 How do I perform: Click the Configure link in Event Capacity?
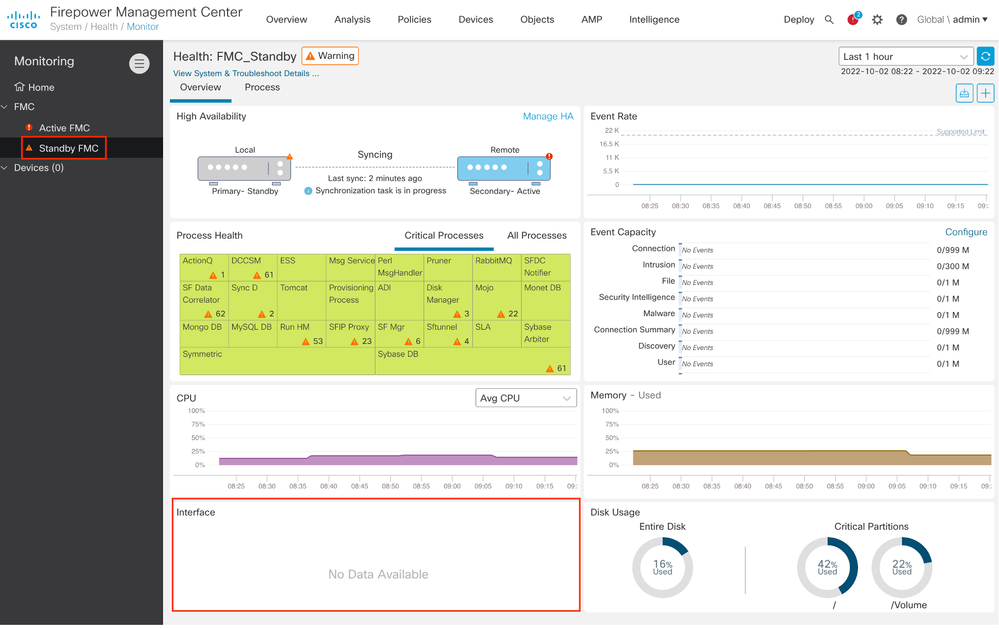(x=966, y=232)
